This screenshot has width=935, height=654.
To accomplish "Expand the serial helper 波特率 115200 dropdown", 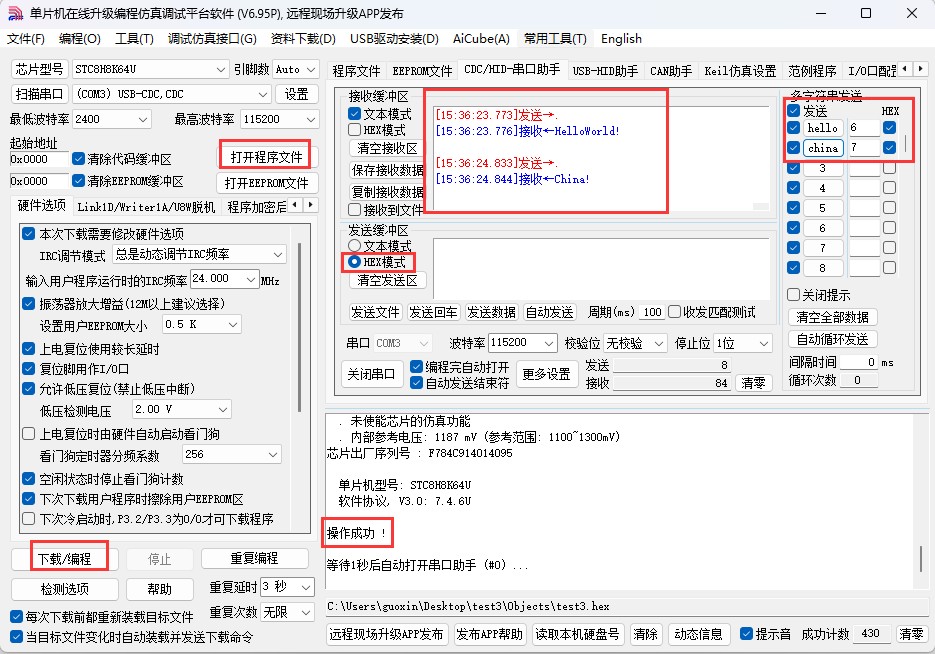I will 549,343.
